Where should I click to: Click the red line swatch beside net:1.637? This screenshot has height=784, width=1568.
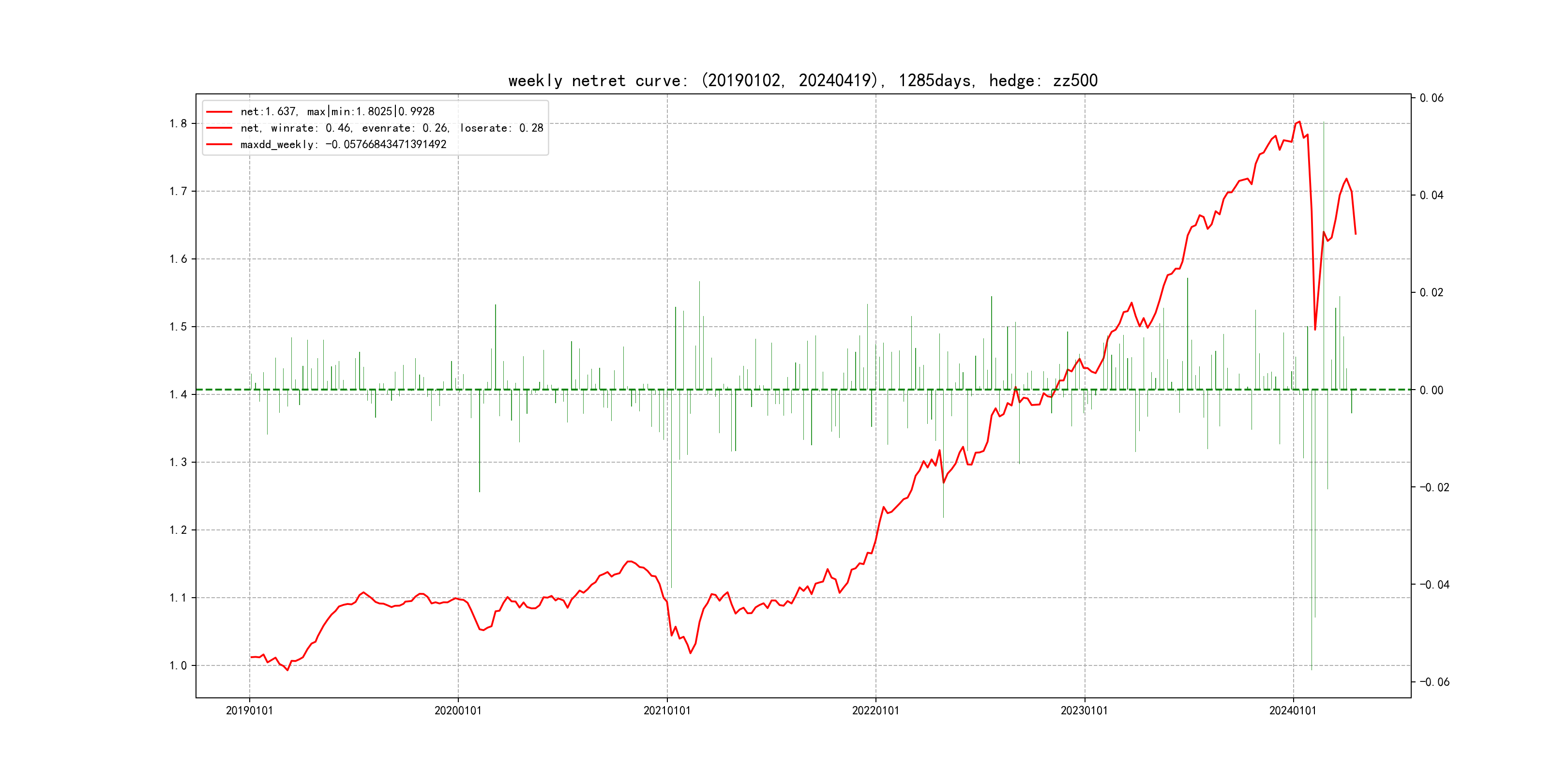pos(219,112)
